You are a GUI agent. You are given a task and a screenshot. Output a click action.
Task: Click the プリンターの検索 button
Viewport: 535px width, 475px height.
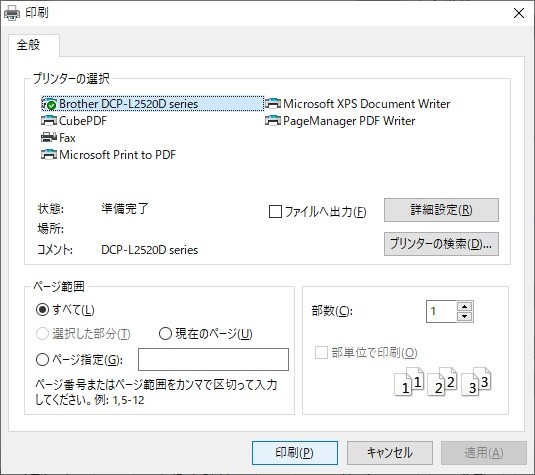click(x=441, y=244)
